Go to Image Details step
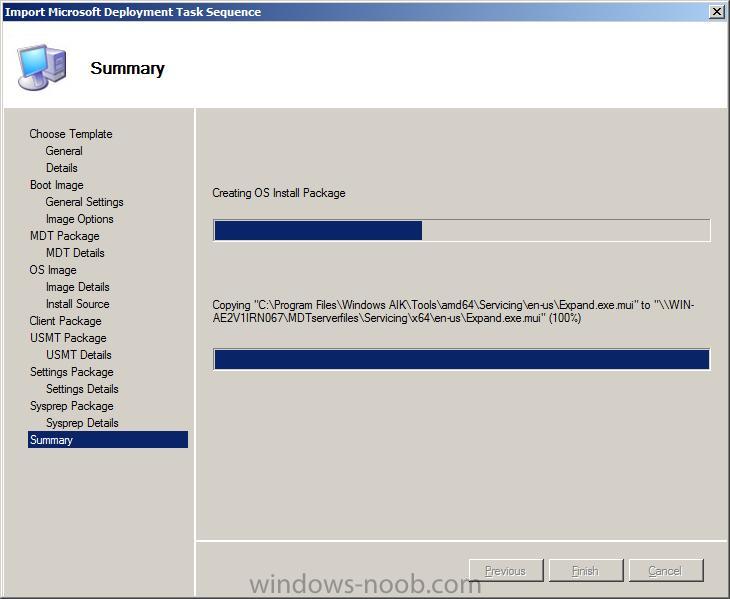The height and width of the screenshot is (599, 730). tap(78, 287)
